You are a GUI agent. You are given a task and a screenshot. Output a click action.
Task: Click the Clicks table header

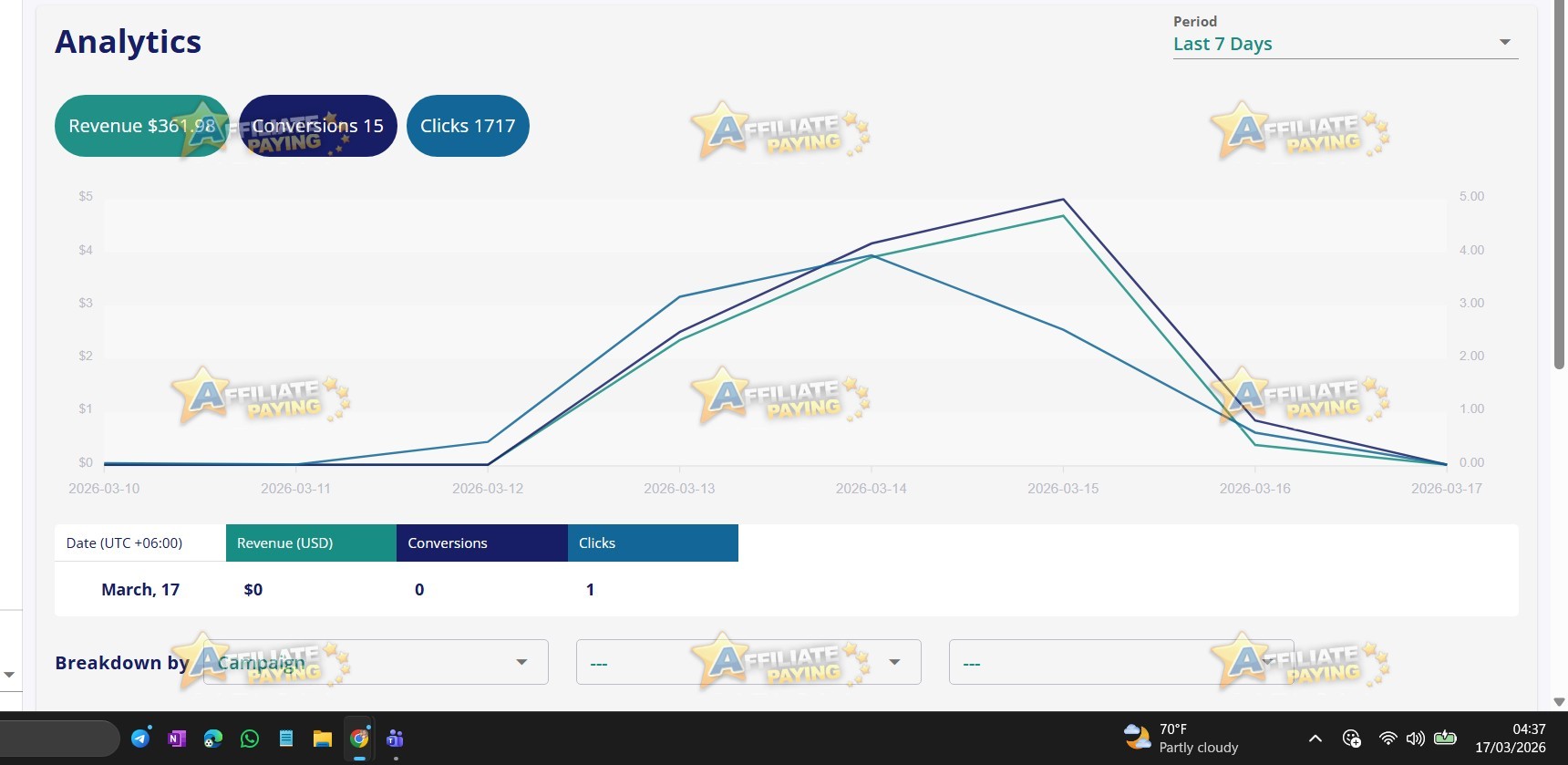pos(653,543)
